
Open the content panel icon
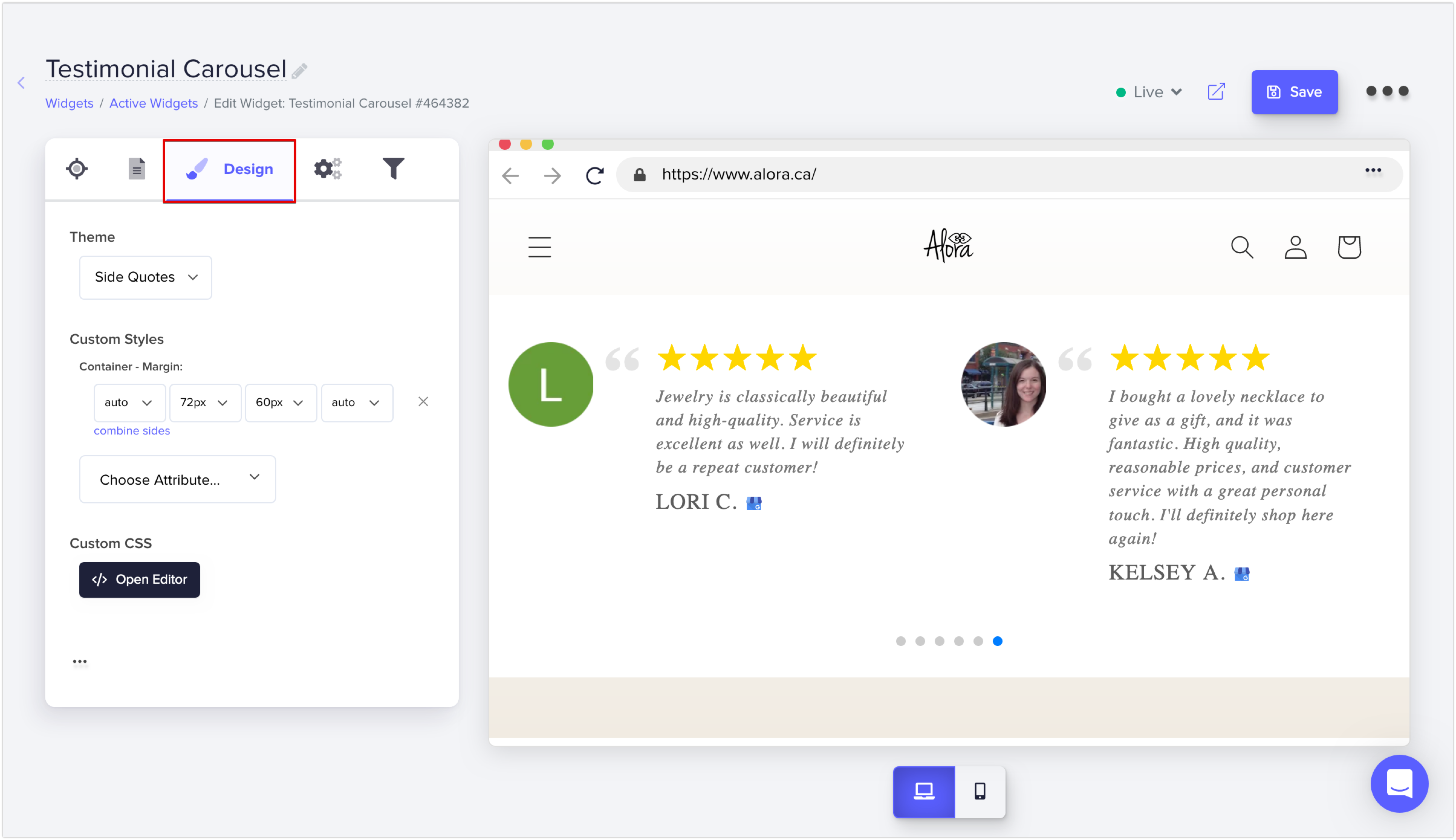137,169
